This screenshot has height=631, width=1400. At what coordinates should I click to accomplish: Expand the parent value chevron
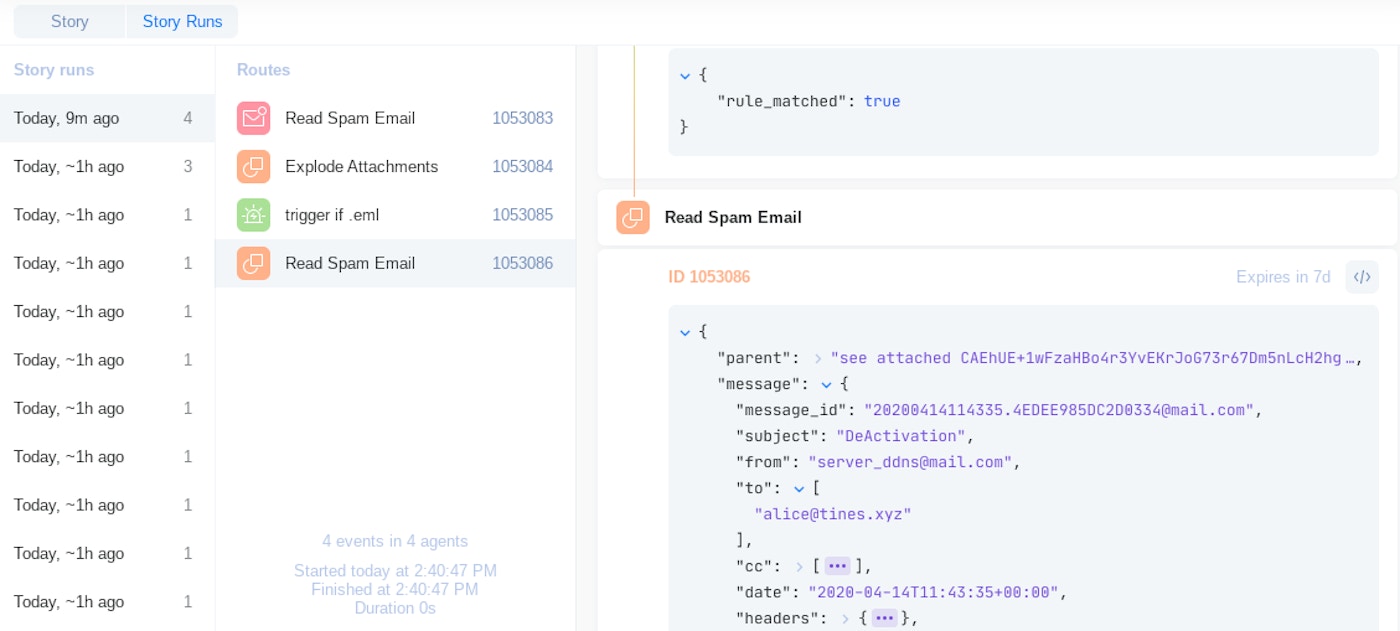pyautogui.click(x=818, y=358)
